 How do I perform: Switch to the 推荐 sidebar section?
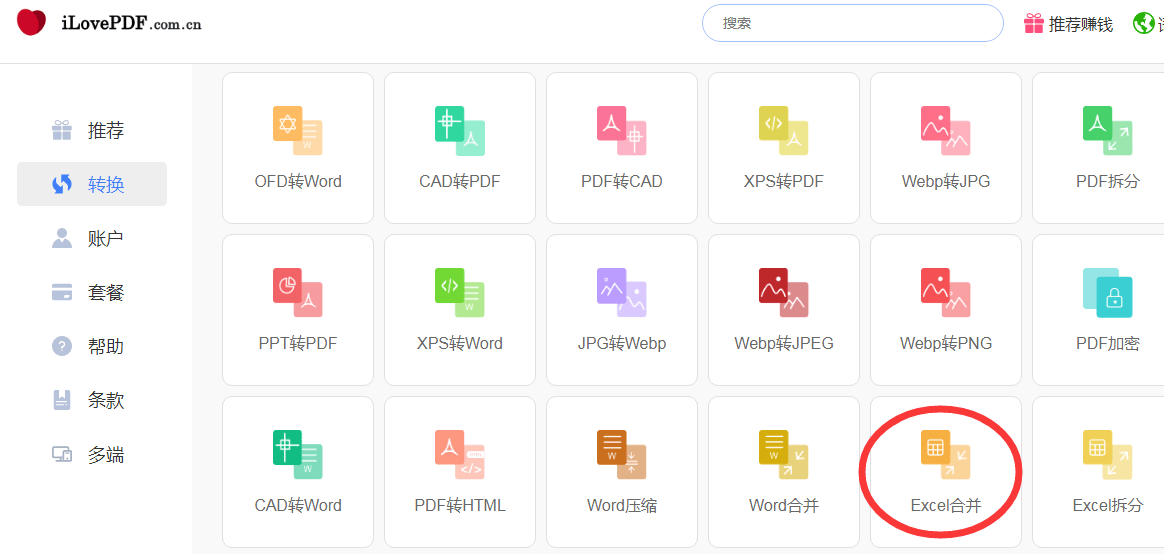click(x=92, y=131)
